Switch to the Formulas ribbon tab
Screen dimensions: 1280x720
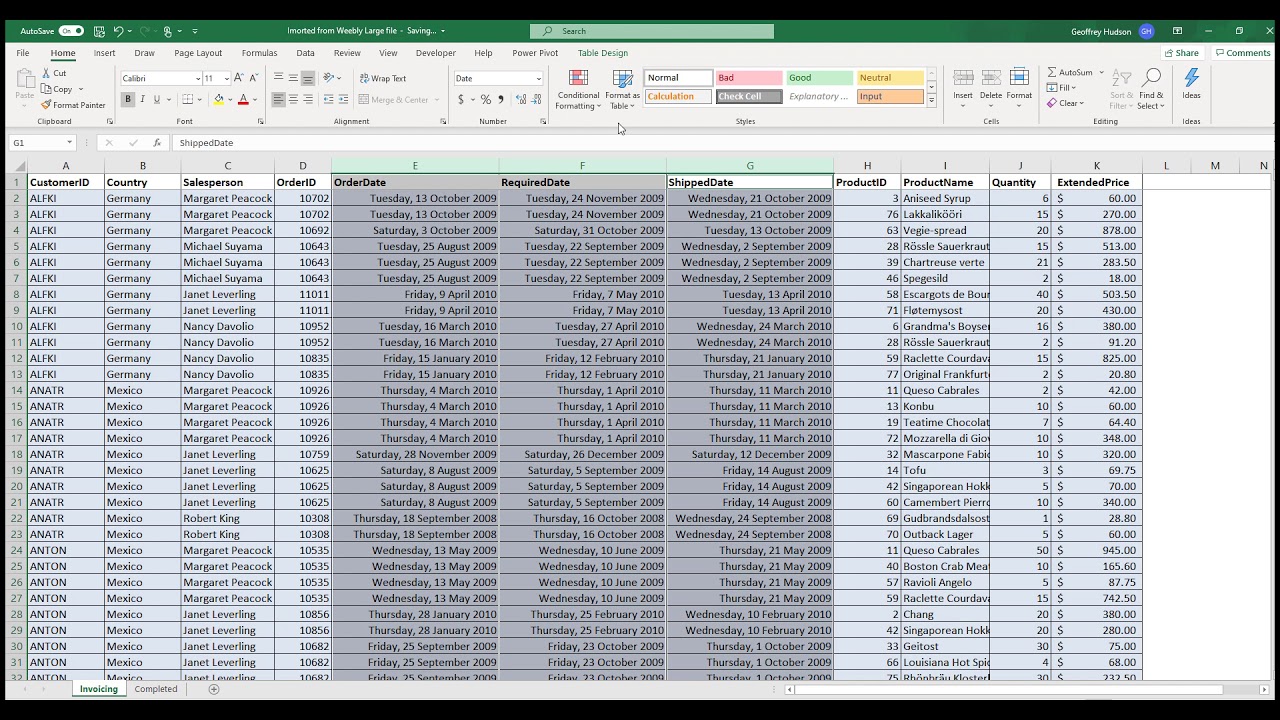click(x=259, y=53)
